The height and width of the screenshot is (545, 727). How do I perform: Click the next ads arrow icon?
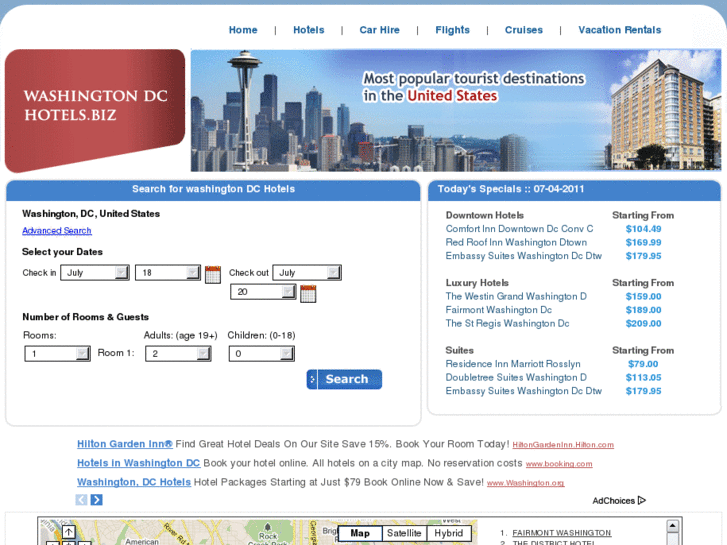[96, 500]
